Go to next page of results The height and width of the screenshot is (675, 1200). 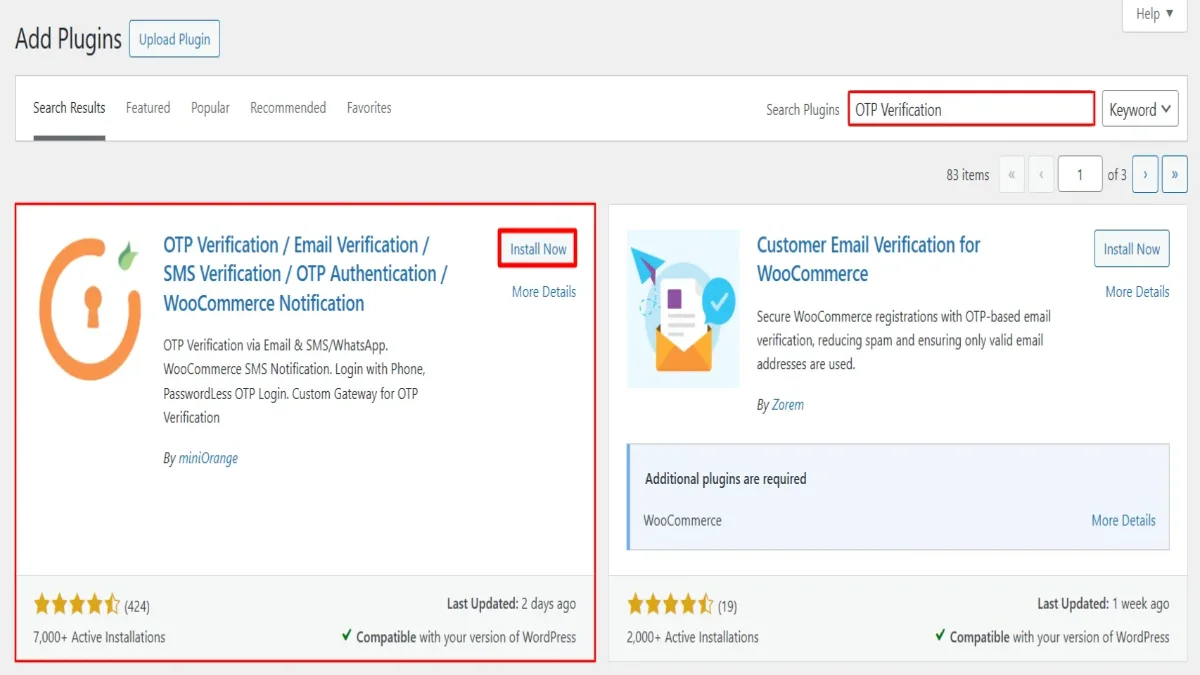pyautogui.click(x=1145, y=174)
